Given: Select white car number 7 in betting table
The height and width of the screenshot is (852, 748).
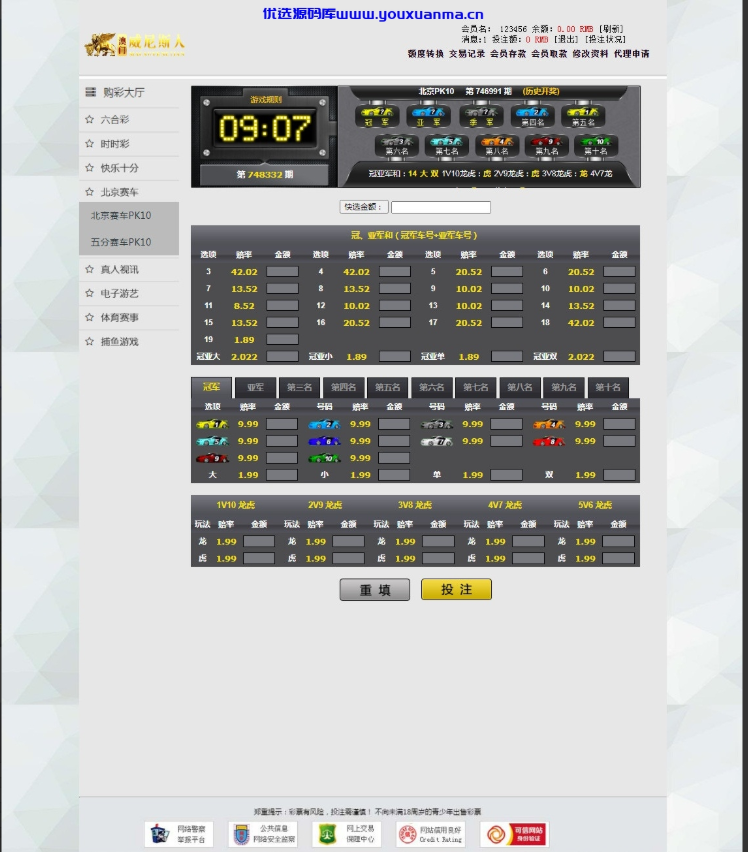Looking at the screenshot, I should (437, 441).
